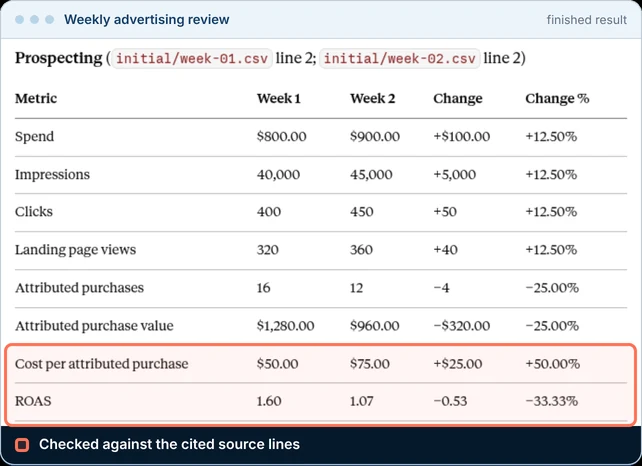Viewport: 642px width, 466px height.
Task: Click the 'Weekly advertising review' window title
Action: coord(147,20)
